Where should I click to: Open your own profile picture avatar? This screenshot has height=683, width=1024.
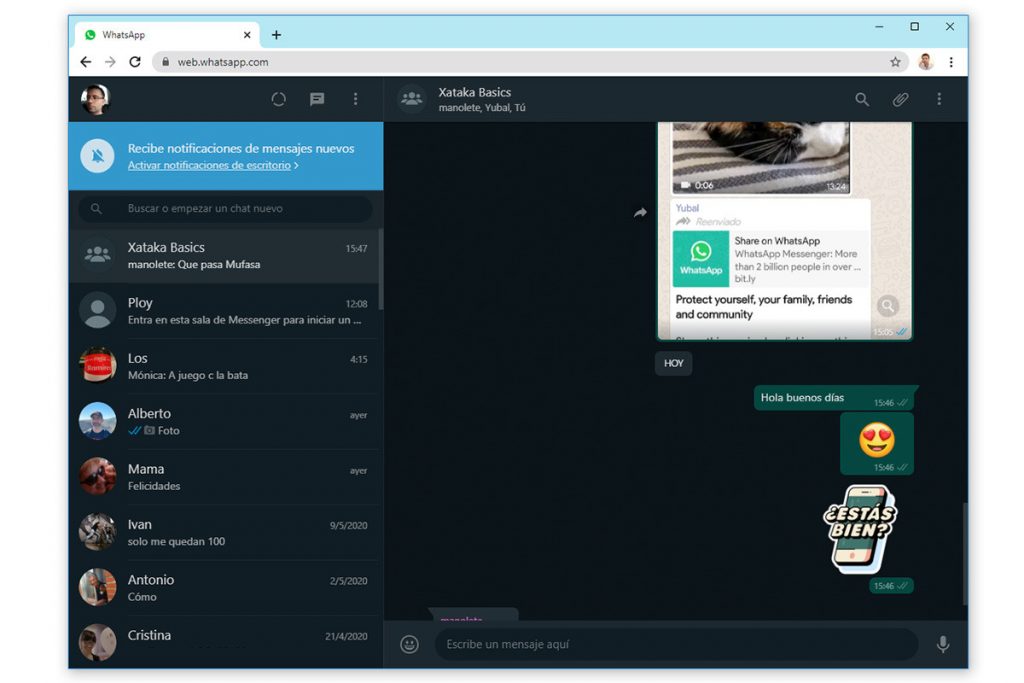coord(95,99)
